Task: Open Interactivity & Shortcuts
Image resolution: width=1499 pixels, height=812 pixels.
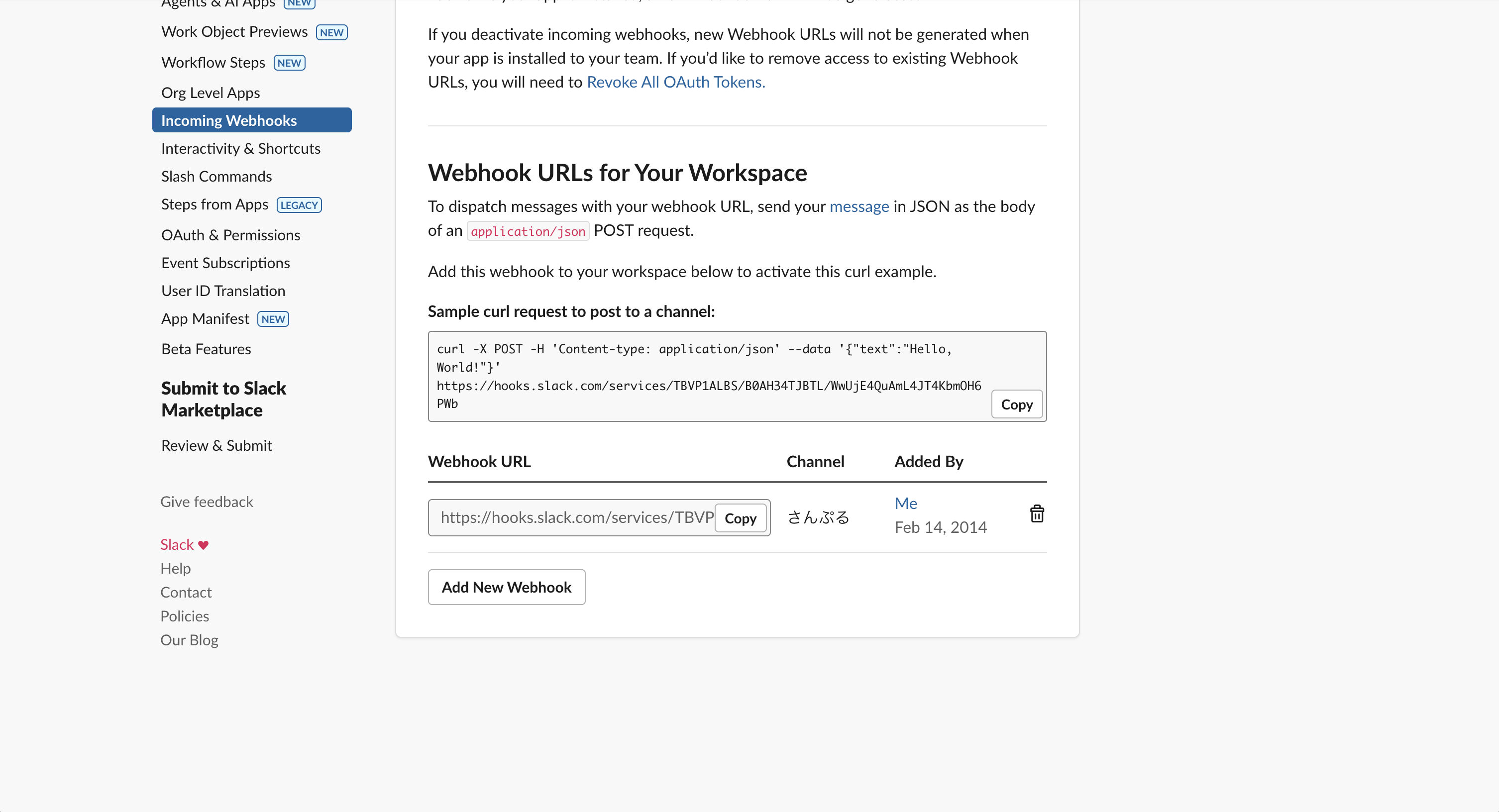Action: pos(240,148)
